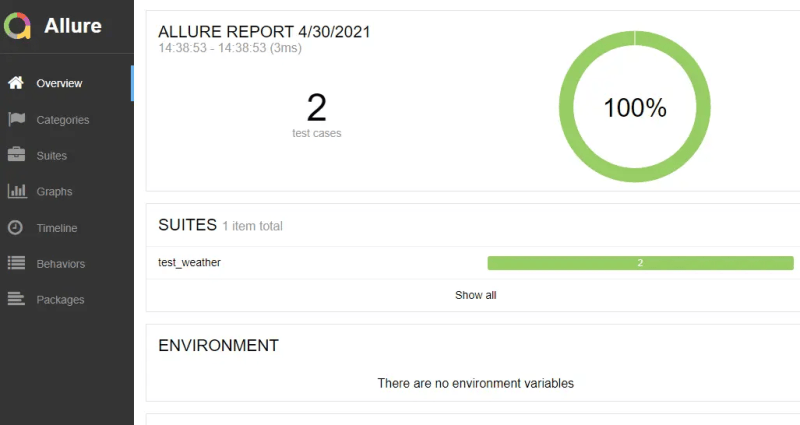Click the green passed bar for test_weather
This screenshot has height=425, width=800.
click(x=640, y=263)
